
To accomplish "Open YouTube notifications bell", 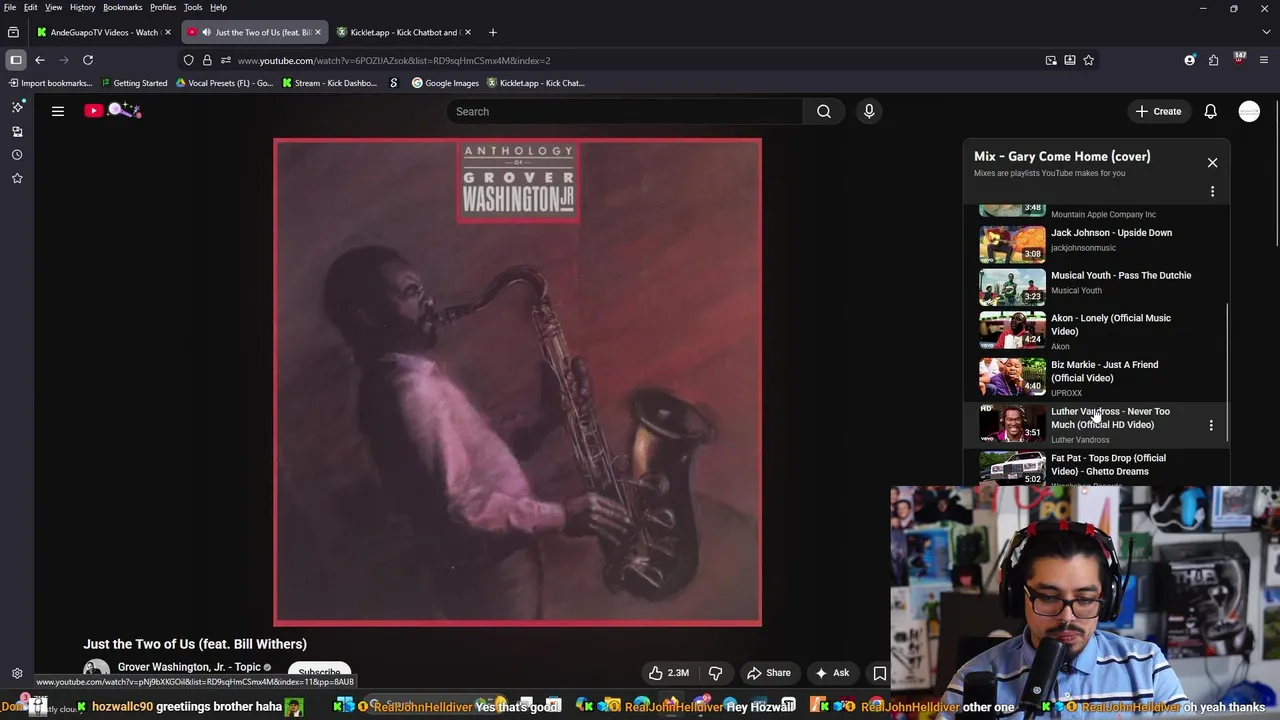I will click(x=1210, y=111).
